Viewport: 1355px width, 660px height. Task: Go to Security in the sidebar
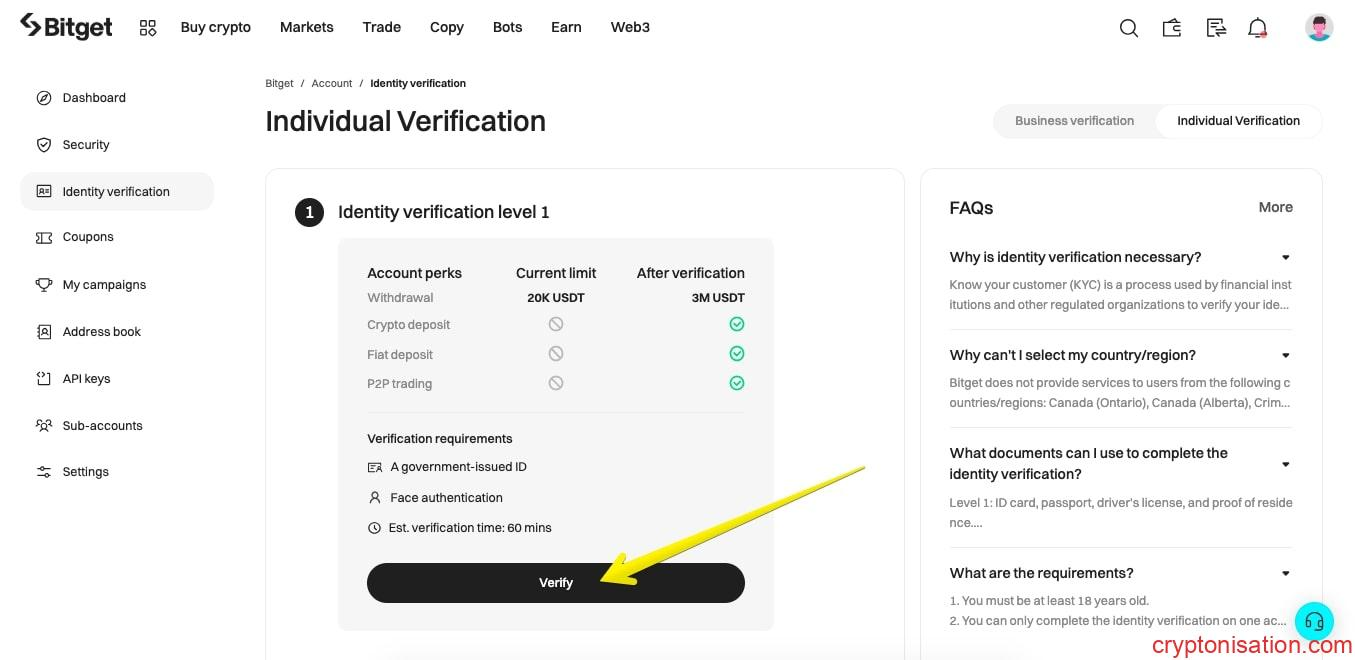(86, 145)
